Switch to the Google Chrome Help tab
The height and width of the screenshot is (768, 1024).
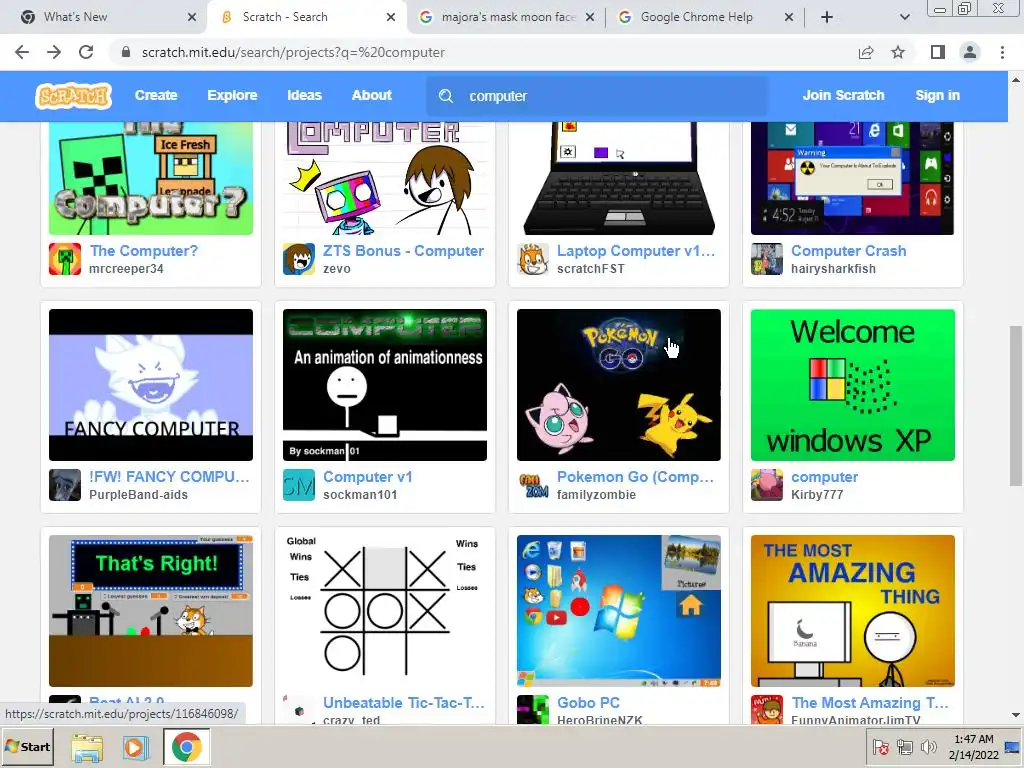tap(705, 17)
